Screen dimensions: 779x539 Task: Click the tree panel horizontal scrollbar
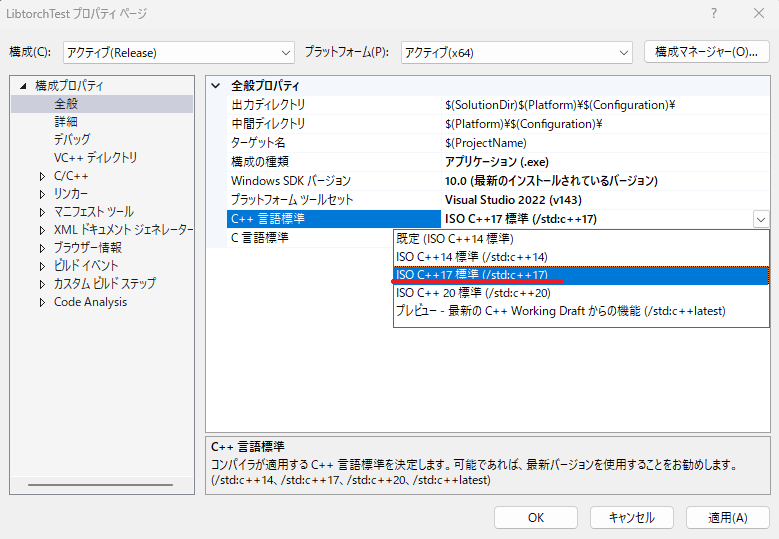tap(100, 484)
